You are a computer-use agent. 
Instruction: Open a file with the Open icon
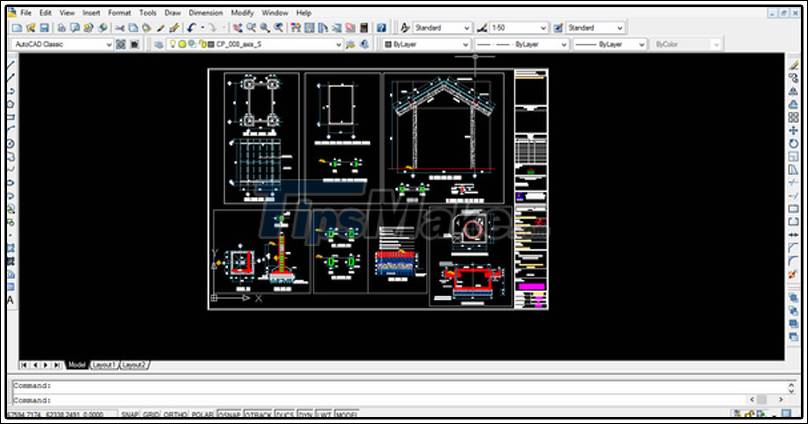[31, 28]
